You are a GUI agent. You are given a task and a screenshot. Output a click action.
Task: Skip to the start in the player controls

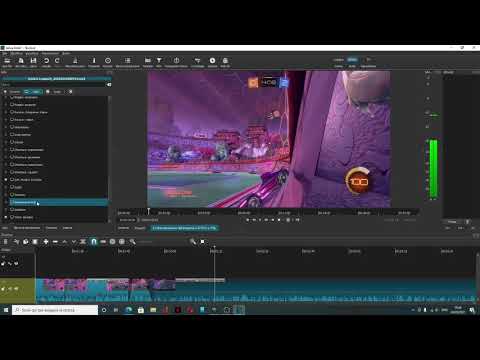pyautogui.click(x=247, y=220)
